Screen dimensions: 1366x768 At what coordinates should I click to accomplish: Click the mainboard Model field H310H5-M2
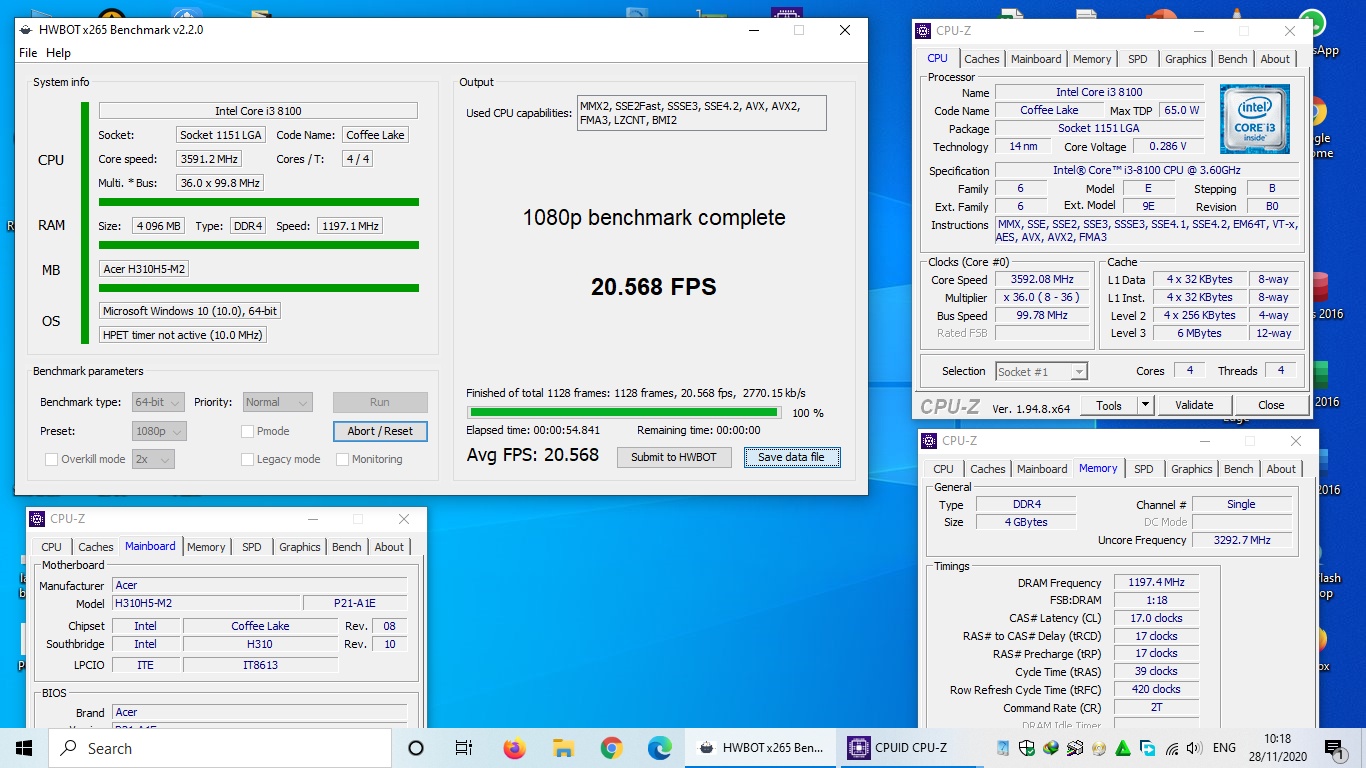(205, 603)
